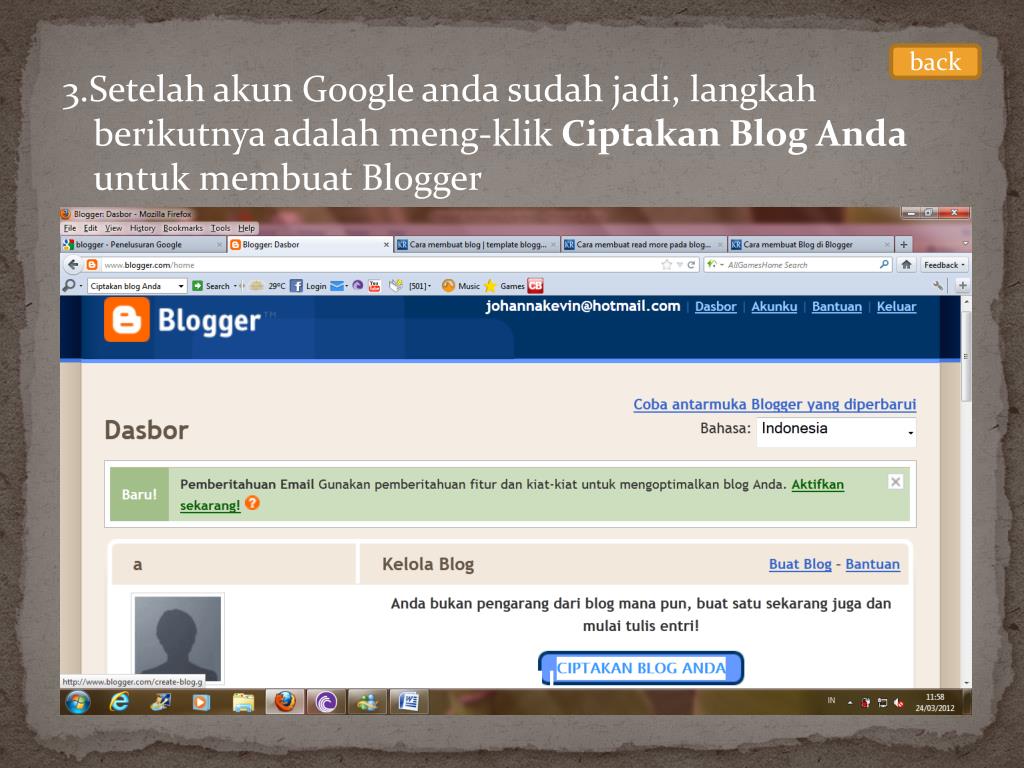Click the Keluar sign-out link
Viewport: 1024px width, 768px height.
[x=896, y=306]
